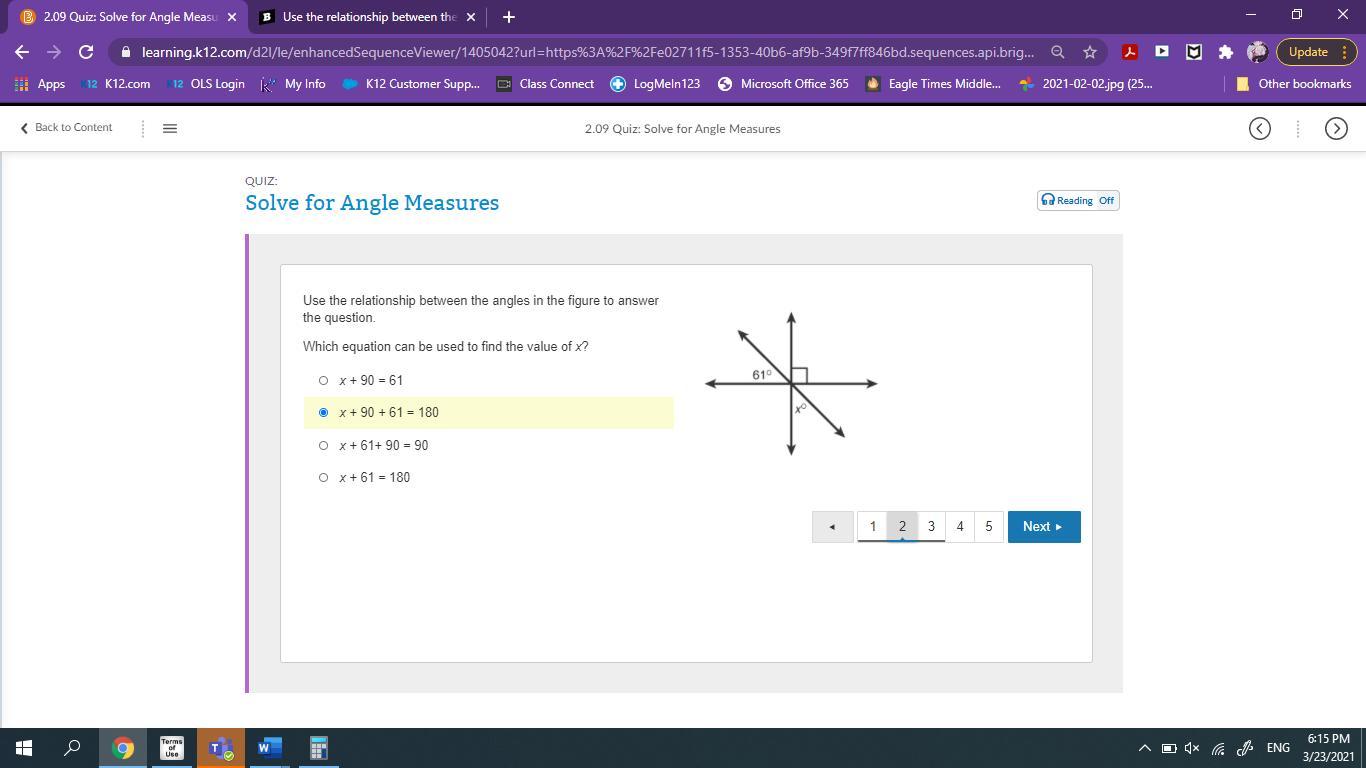This screenshot has height=768, width=1366.
Task: Check the battery status icon
Action: (x=1168, y=748)
